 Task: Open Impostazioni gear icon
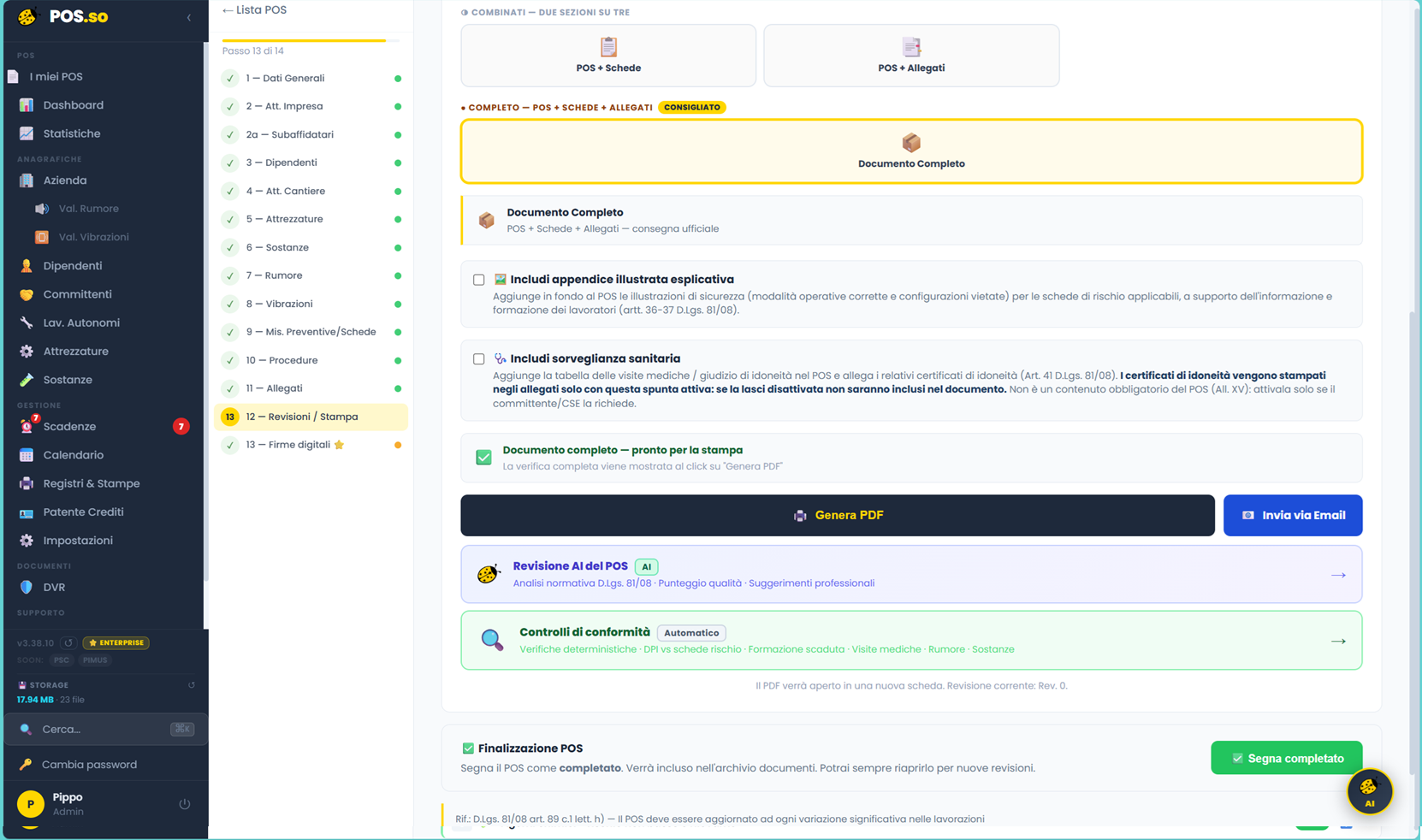[27, 541]
